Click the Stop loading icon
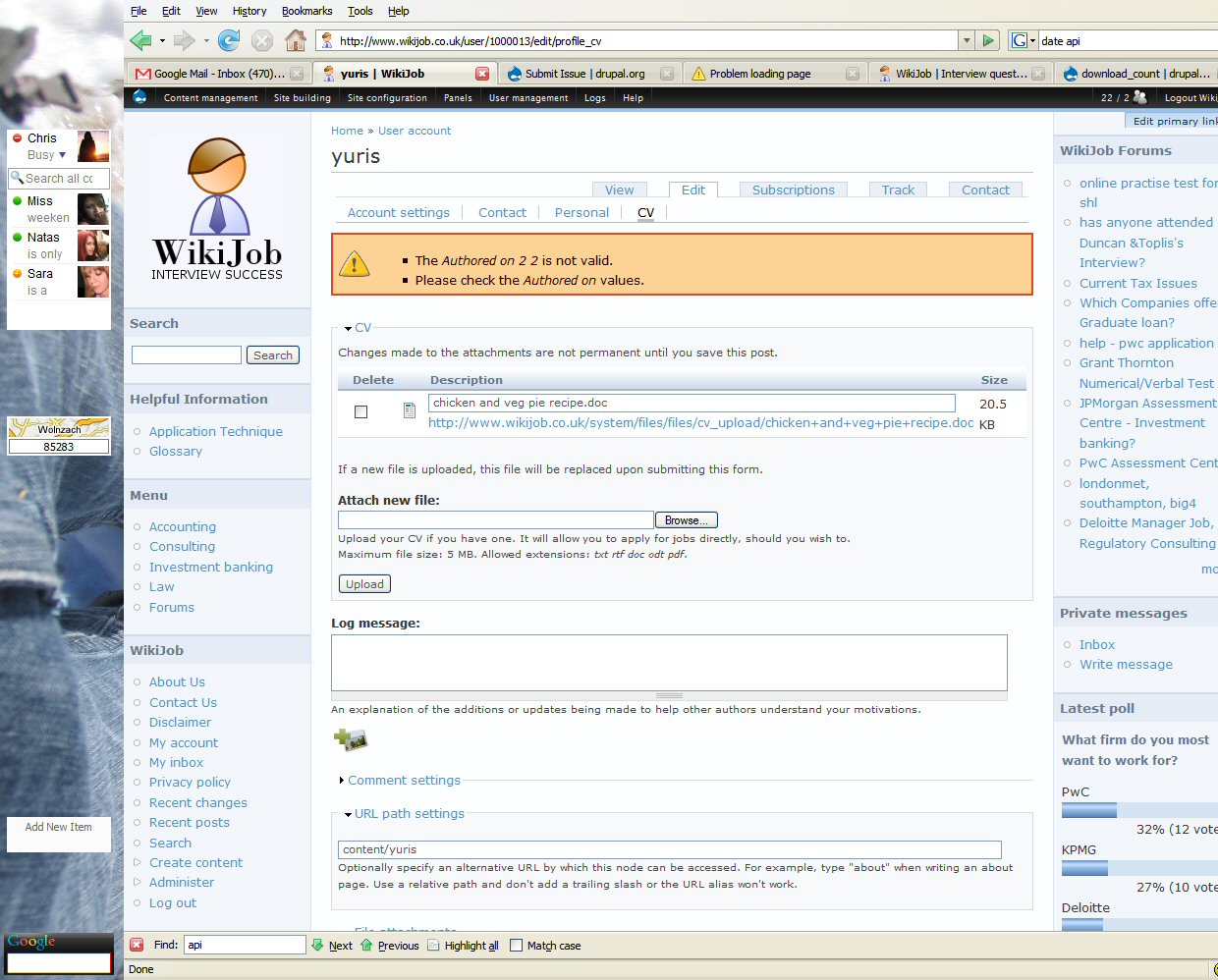The width and height of the screenshot is (1218, 980). [x=262, y=40]
